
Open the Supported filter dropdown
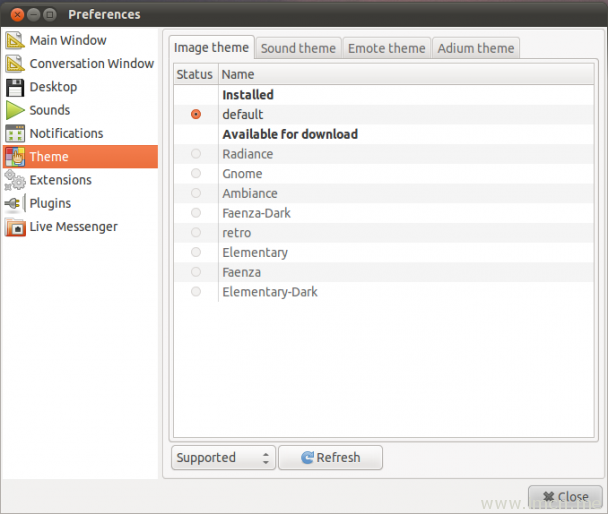pyautogui.click(x=223, y=457)
